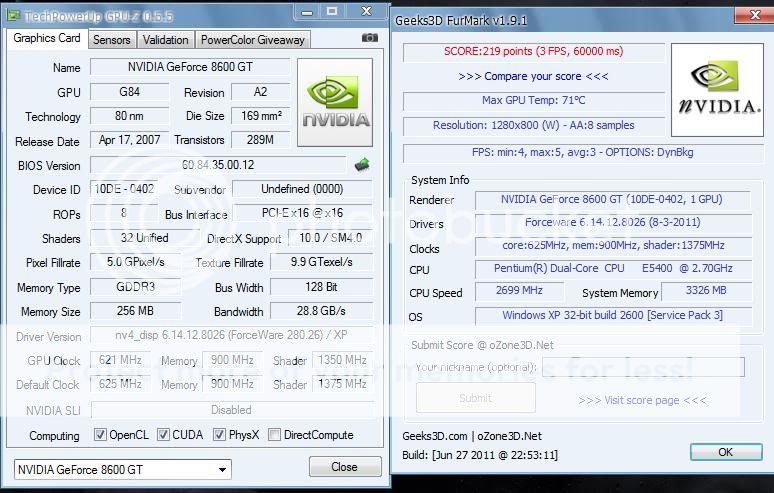
Task: Toggle the DirectCompute checkbox
Action: tap(274, 435)
